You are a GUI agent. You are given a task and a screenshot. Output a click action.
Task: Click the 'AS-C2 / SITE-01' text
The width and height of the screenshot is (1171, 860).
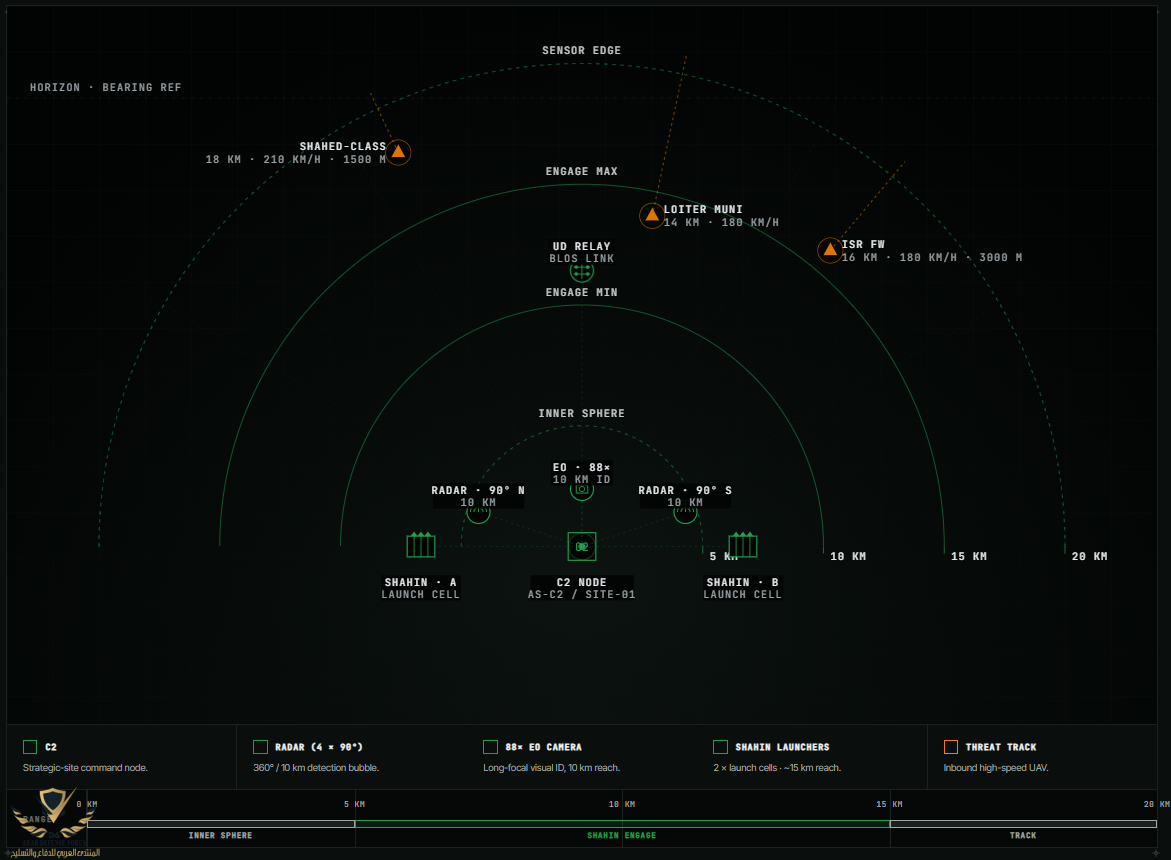point(582,594)
